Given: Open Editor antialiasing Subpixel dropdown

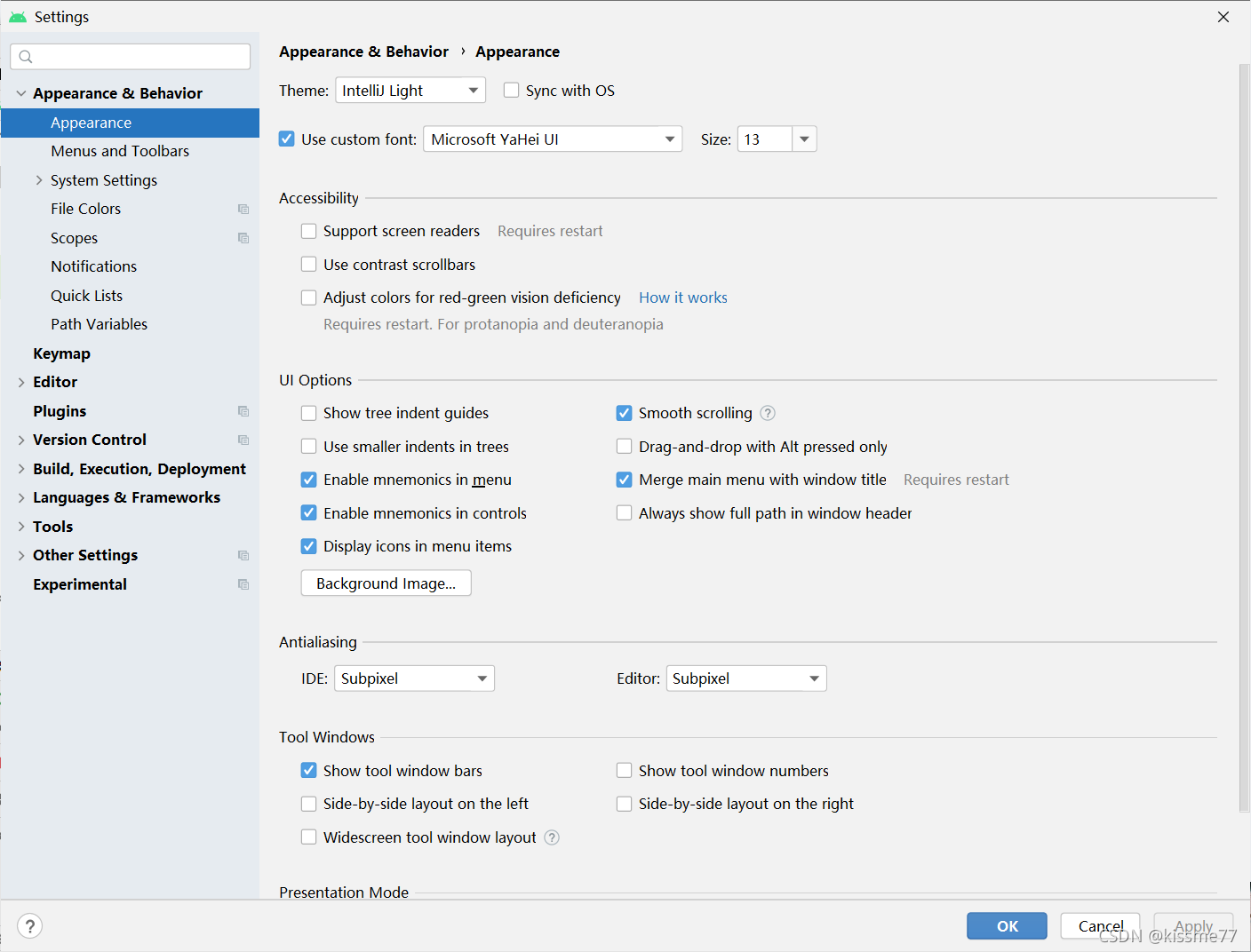Looking at the screenshot, I should click(x=746, y=678).
